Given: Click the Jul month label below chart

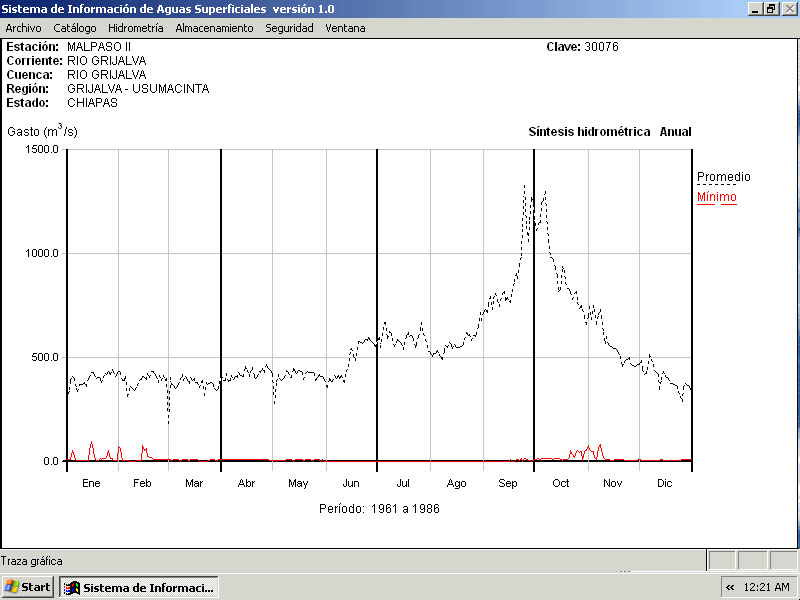Looking at the screenshot, I should coord(404,483).
